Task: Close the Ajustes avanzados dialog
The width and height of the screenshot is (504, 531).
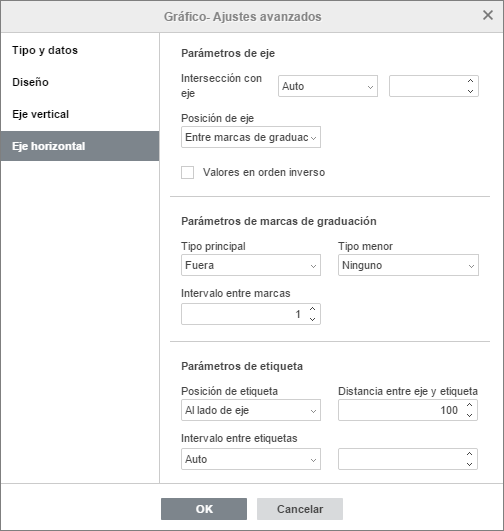Action: 488,15
